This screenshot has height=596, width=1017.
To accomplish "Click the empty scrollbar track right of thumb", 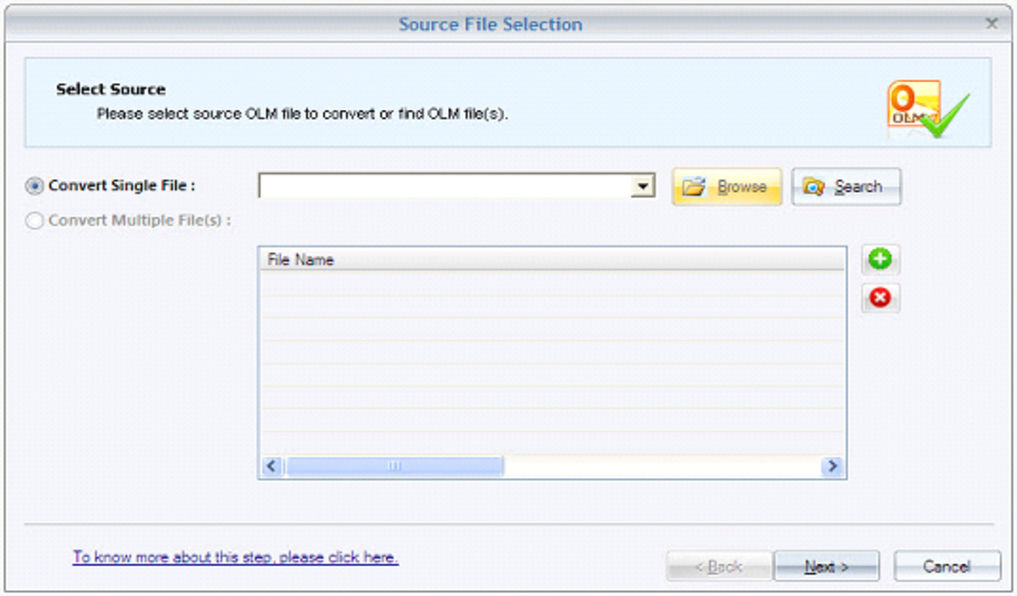I will (662, 466).
